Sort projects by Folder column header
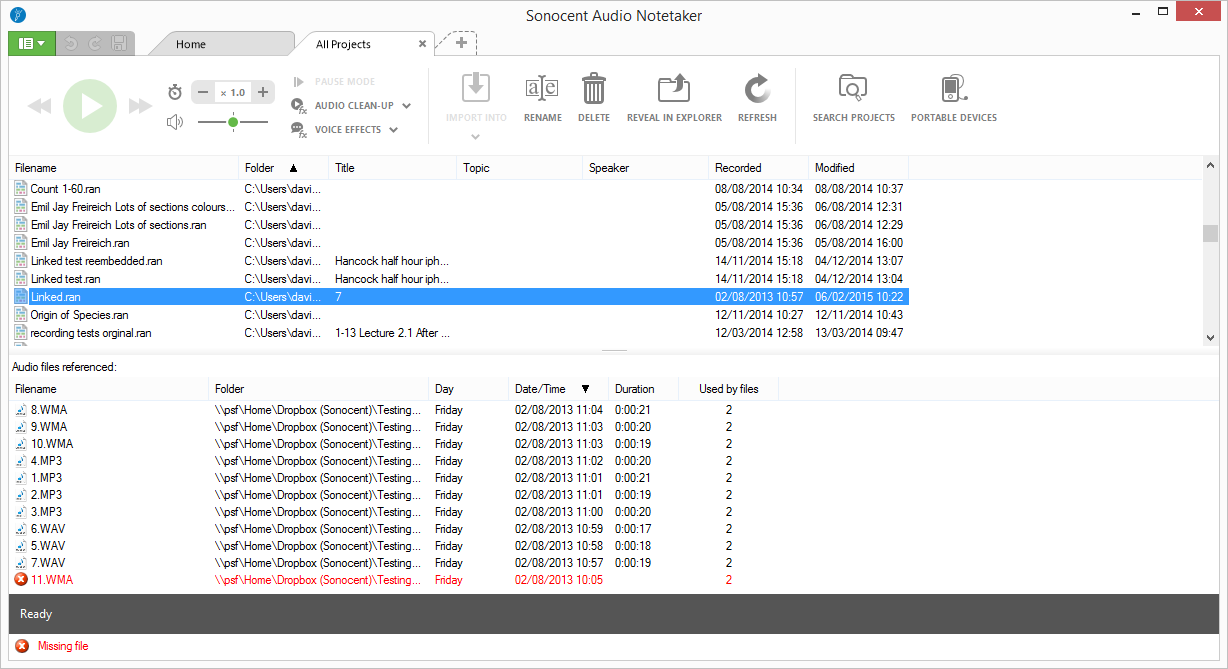 [x=284, y=168]
